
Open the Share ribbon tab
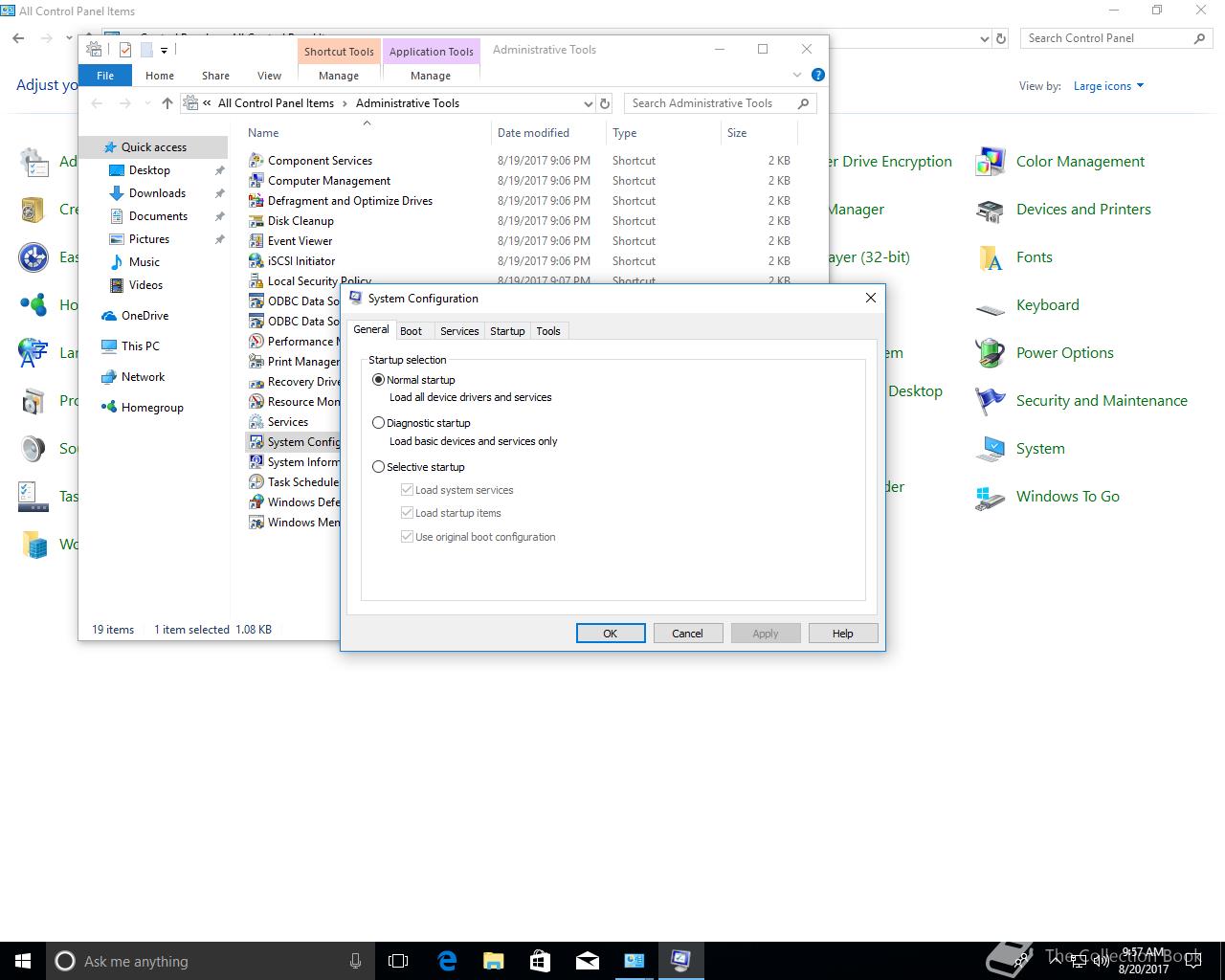[x=215, y=76]
